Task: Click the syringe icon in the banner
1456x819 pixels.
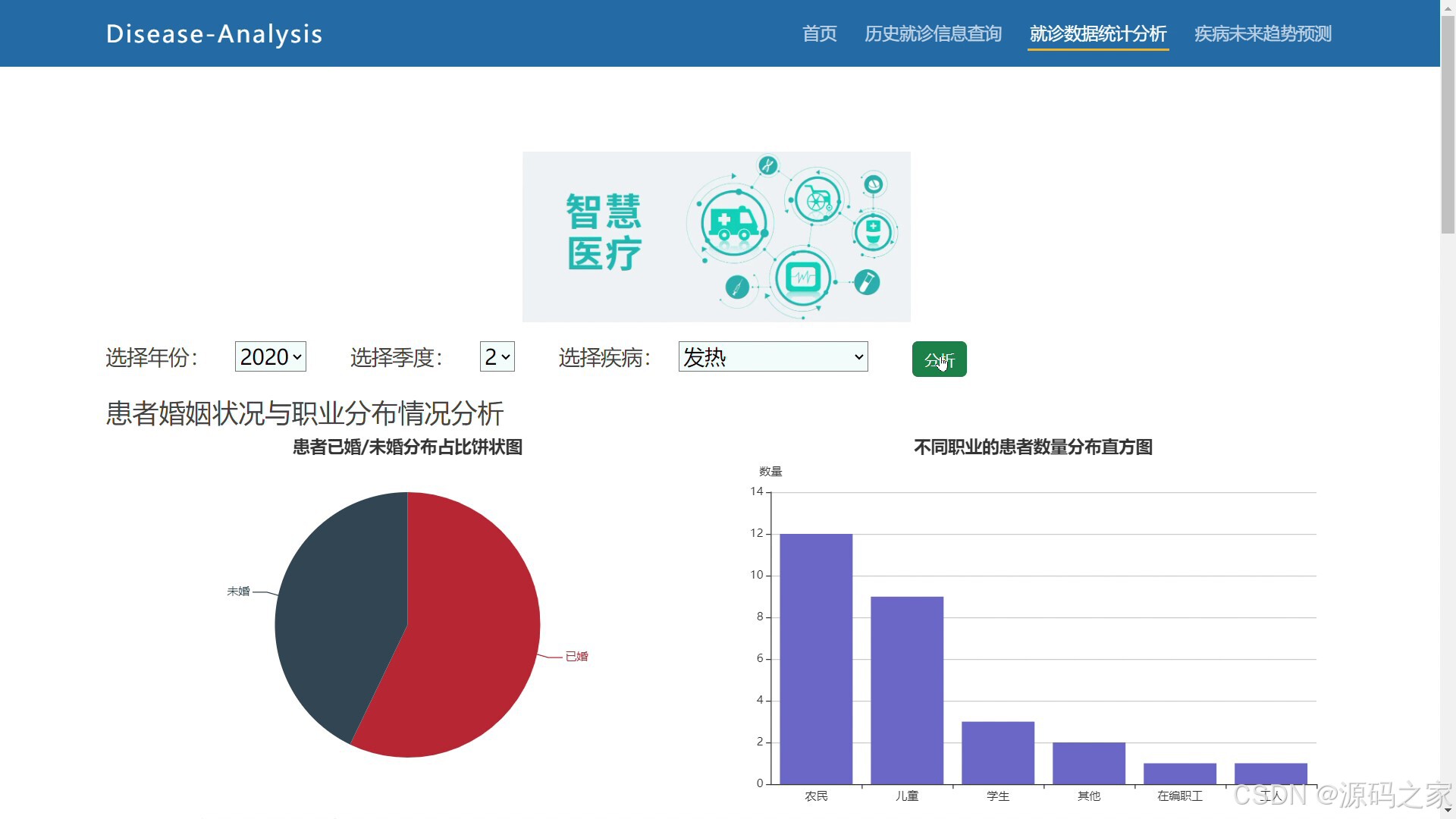Action: pos(736,287)
